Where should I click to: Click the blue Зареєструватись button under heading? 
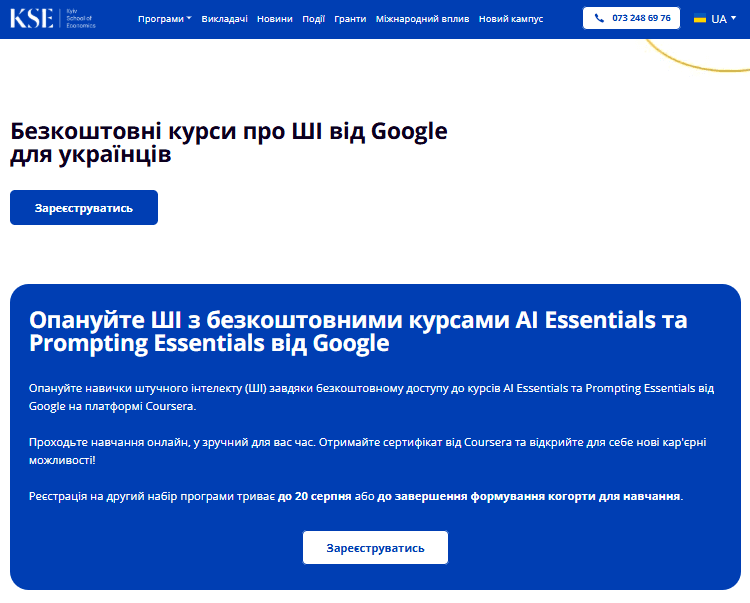pos(84,208)
